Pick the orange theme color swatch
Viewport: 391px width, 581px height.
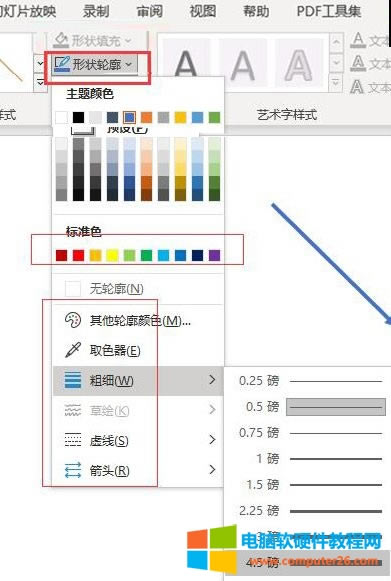click(x=146, y=117)
